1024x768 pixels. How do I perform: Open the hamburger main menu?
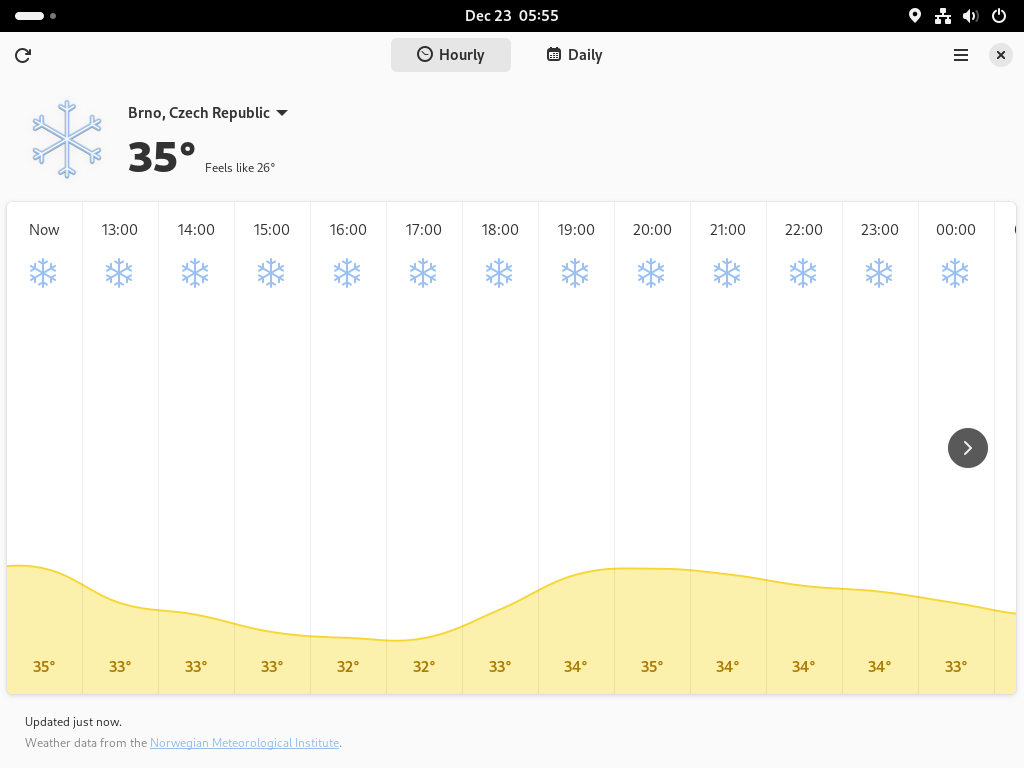[961, 56]
